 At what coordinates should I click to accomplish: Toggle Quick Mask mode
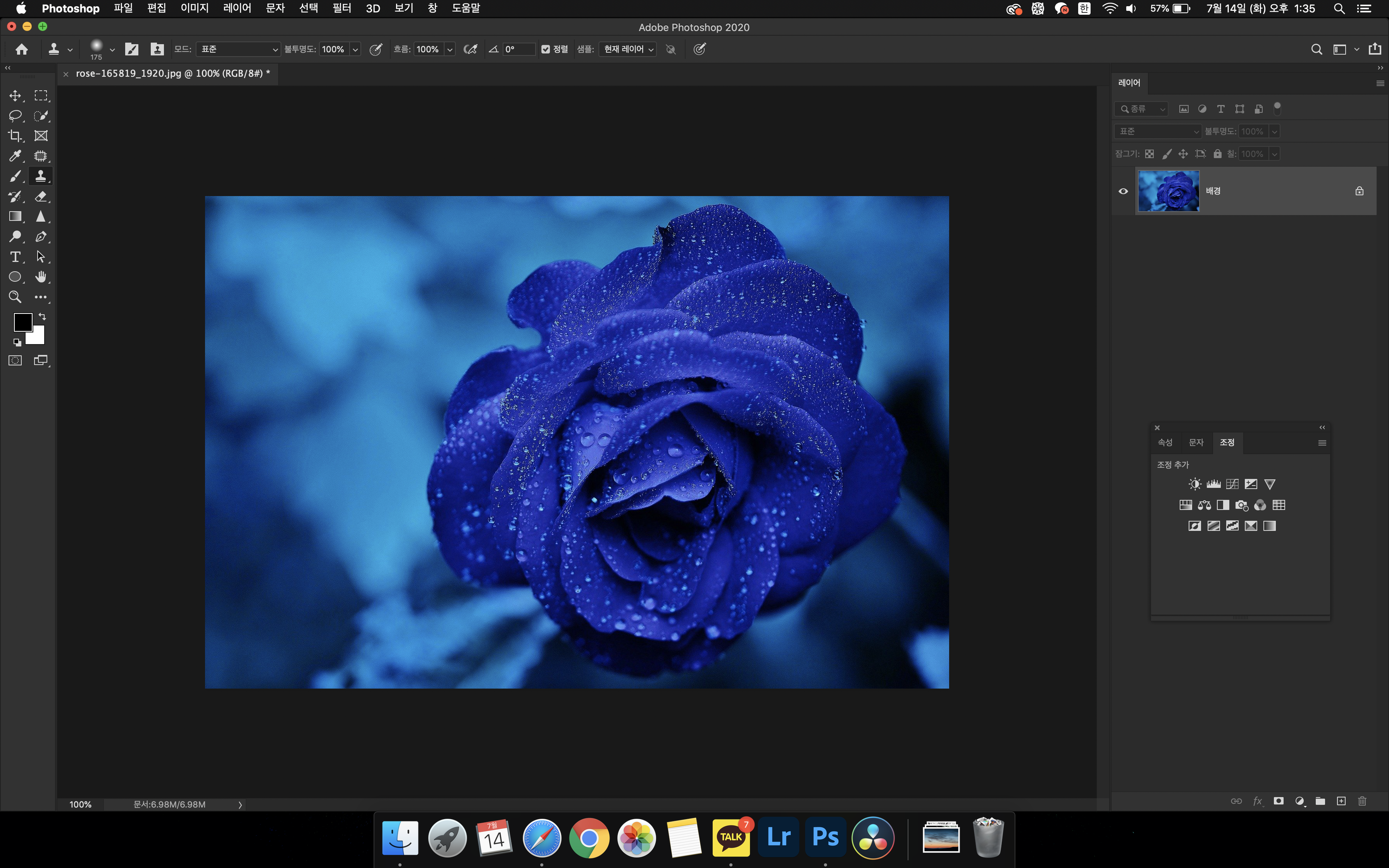pos(15,360)
